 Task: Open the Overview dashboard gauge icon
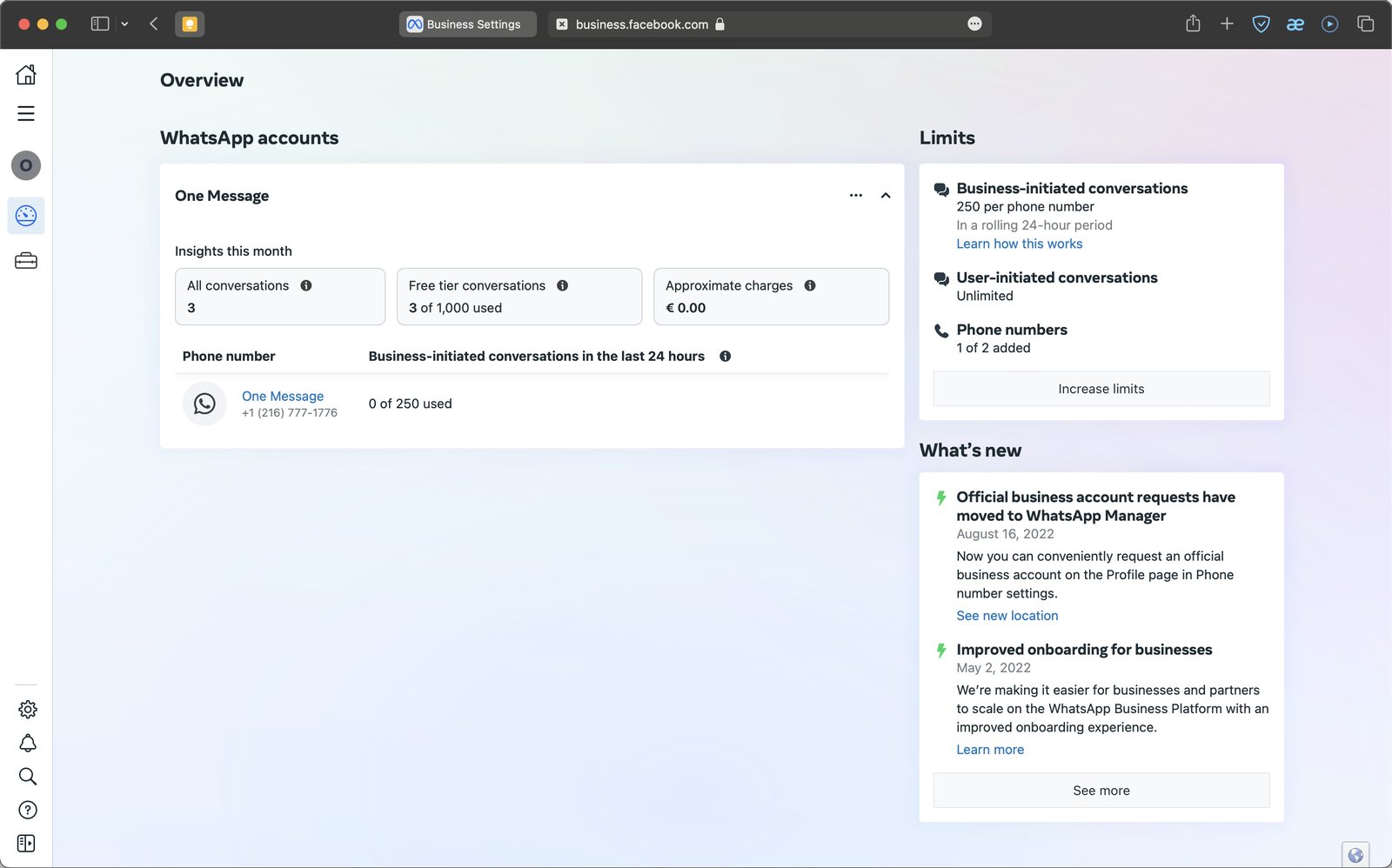coord(26,215)
